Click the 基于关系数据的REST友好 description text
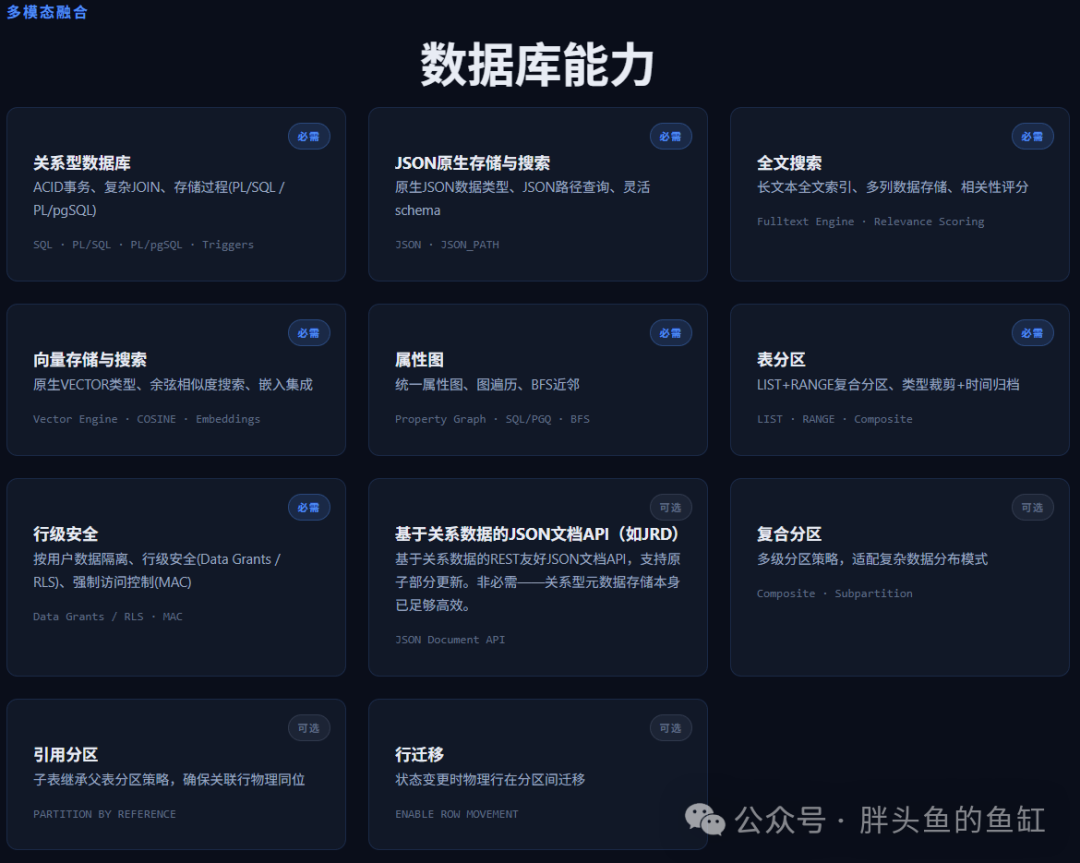Viewport: 1080px width, 863px height. click(537, 582)
